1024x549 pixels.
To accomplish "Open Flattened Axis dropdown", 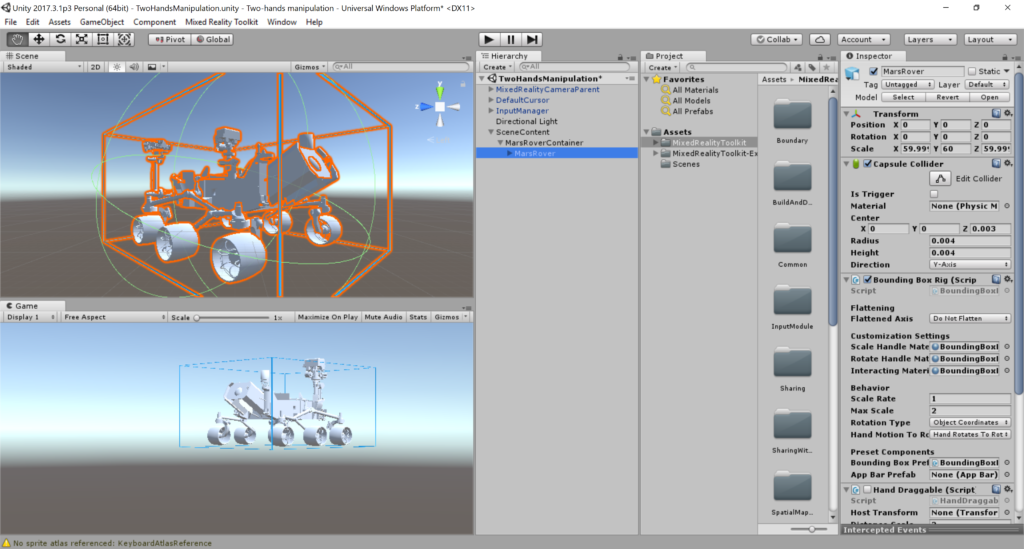I will pos(969,318).
